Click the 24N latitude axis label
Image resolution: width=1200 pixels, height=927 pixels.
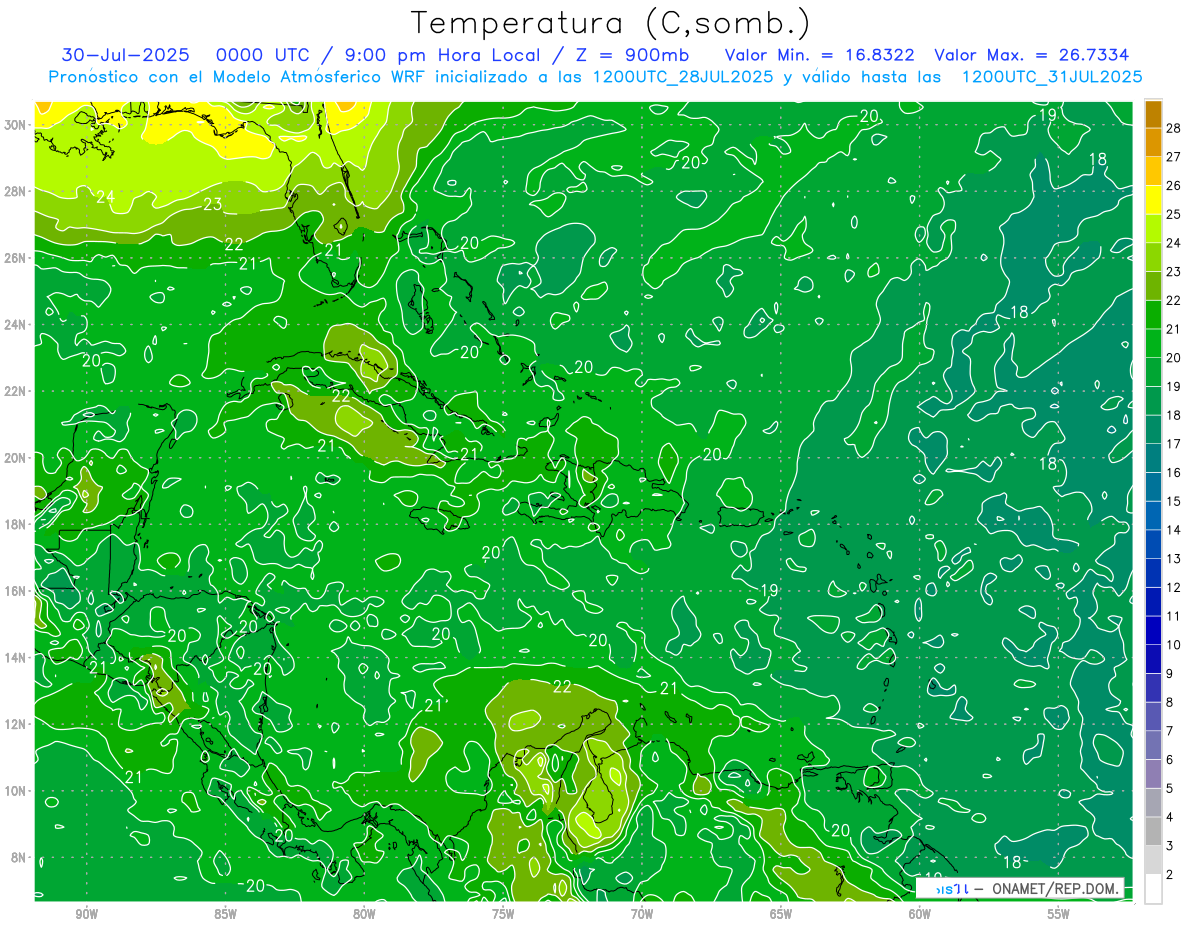pyautogui.click(x=17, y=324)
